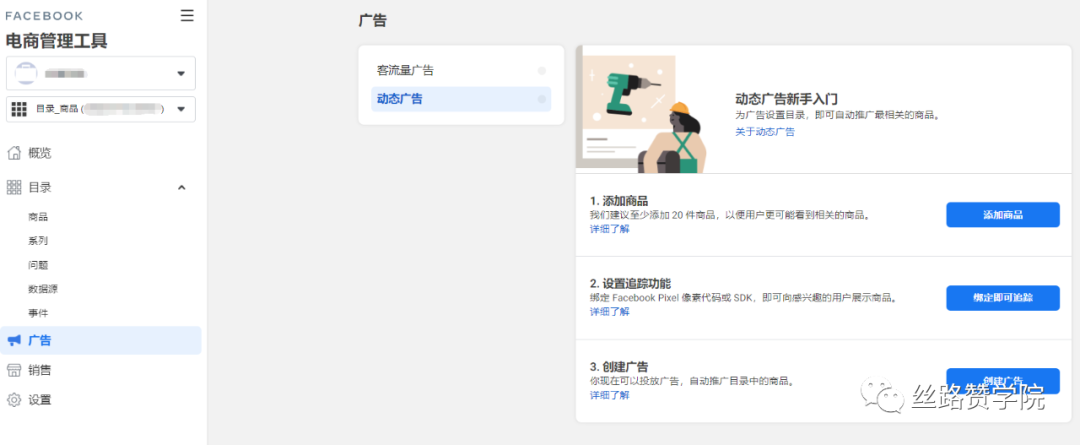Click the 添加商品 button
This screenshot has height=445, width=1080.
(x=1003, y=215)
